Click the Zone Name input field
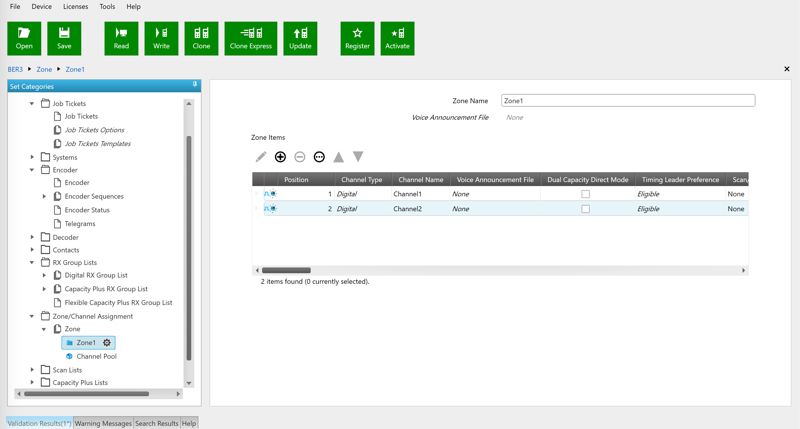Image resolution: width=800 pixels, height=429 pixels. (628, 101)
